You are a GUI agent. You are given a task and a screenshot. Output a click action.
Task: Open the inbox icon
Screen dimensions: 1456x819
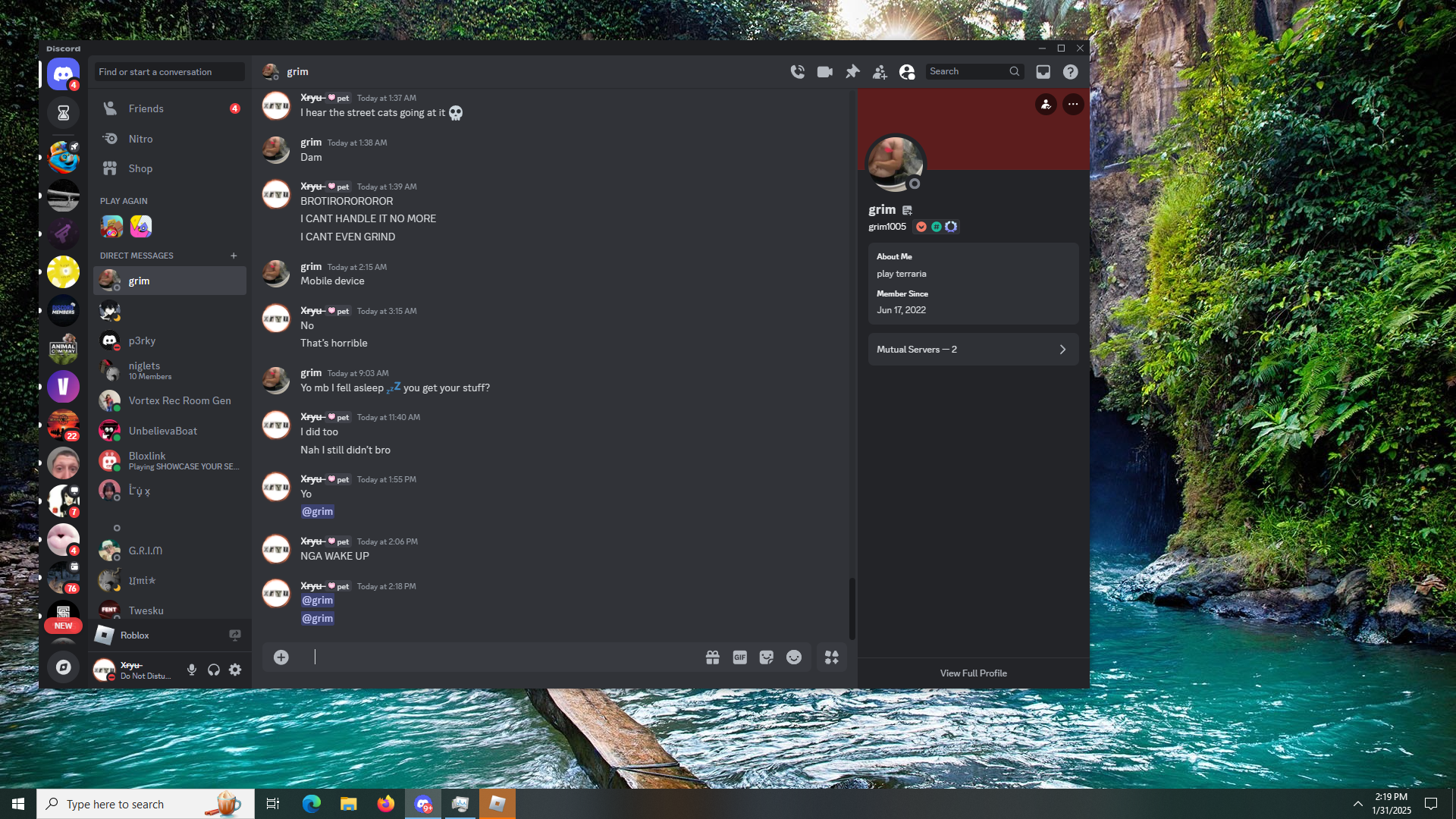coord(1043,71)
